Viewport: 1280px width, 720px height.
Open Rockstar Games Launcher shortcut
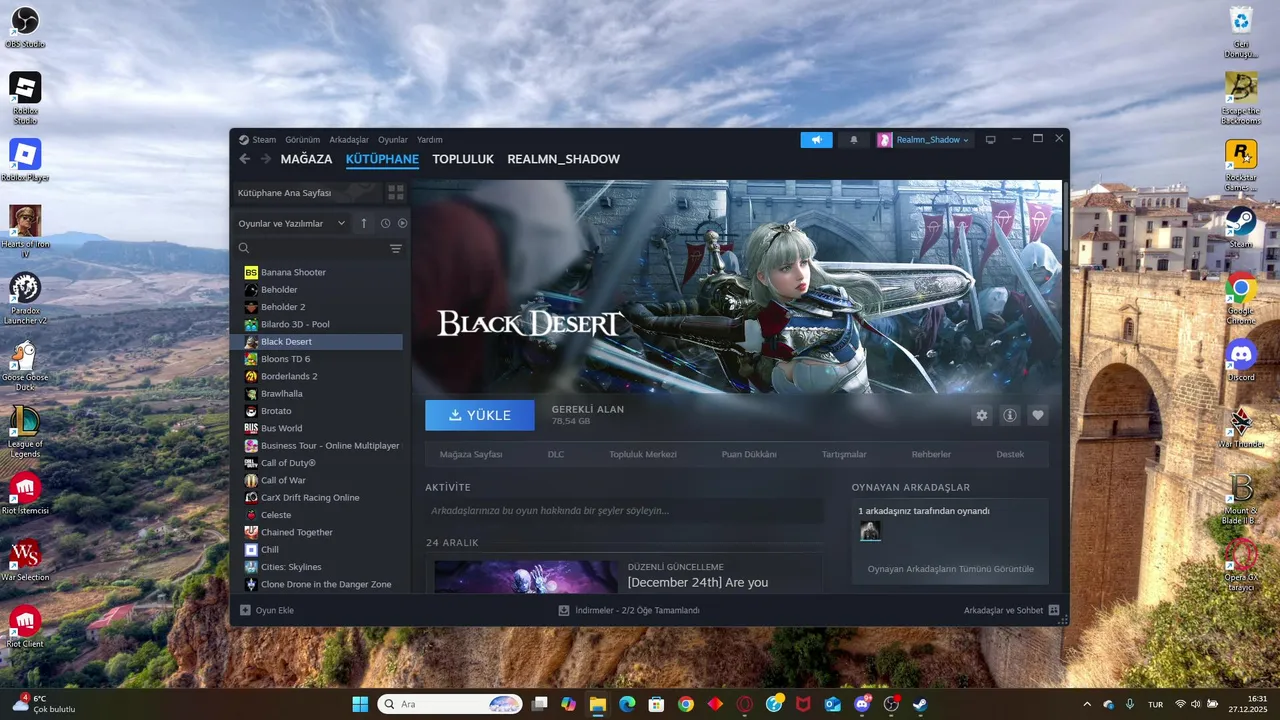pos(1241,165)
